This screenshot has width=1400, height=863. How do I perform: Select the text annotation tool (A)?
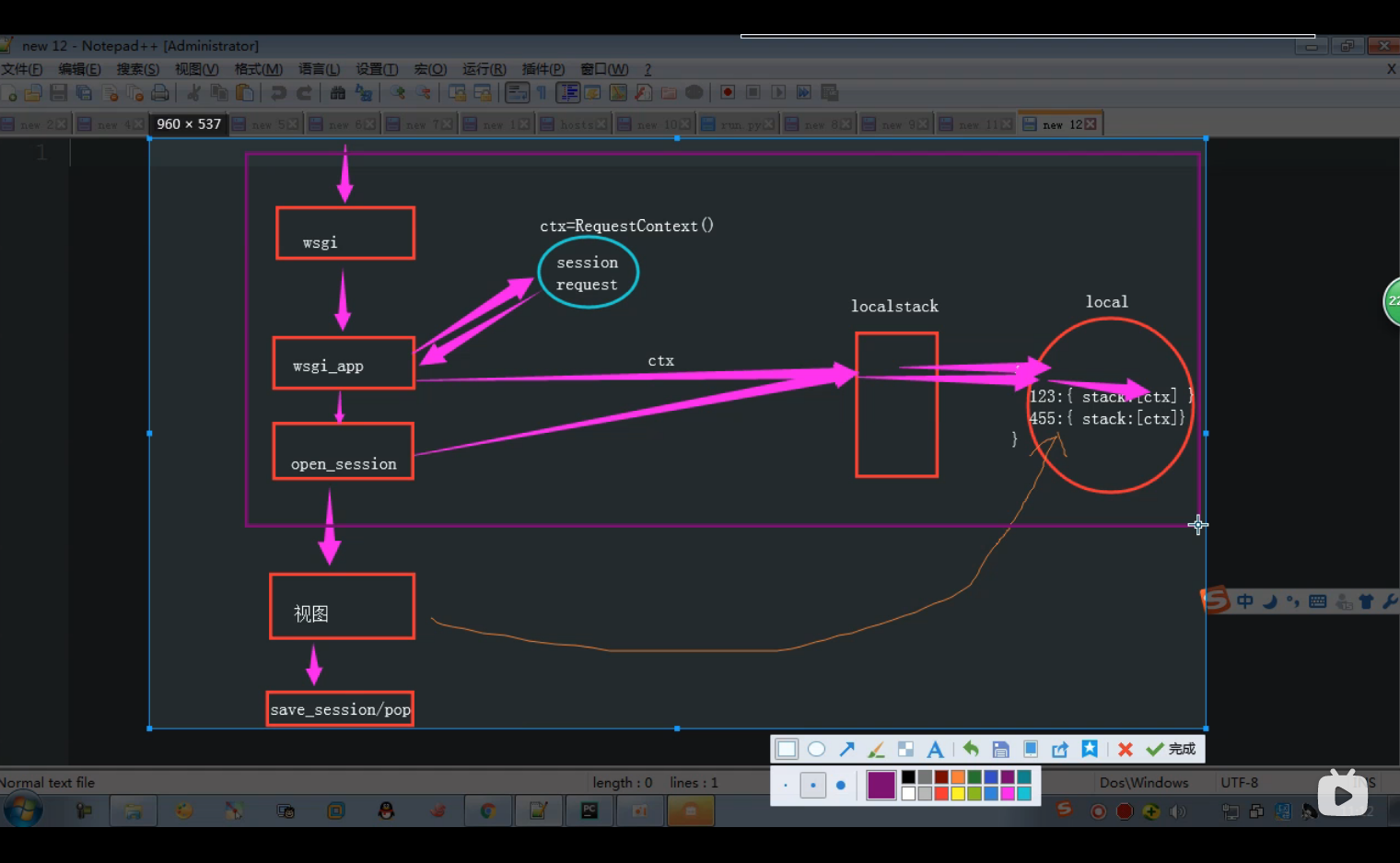[x=935, y=749]
